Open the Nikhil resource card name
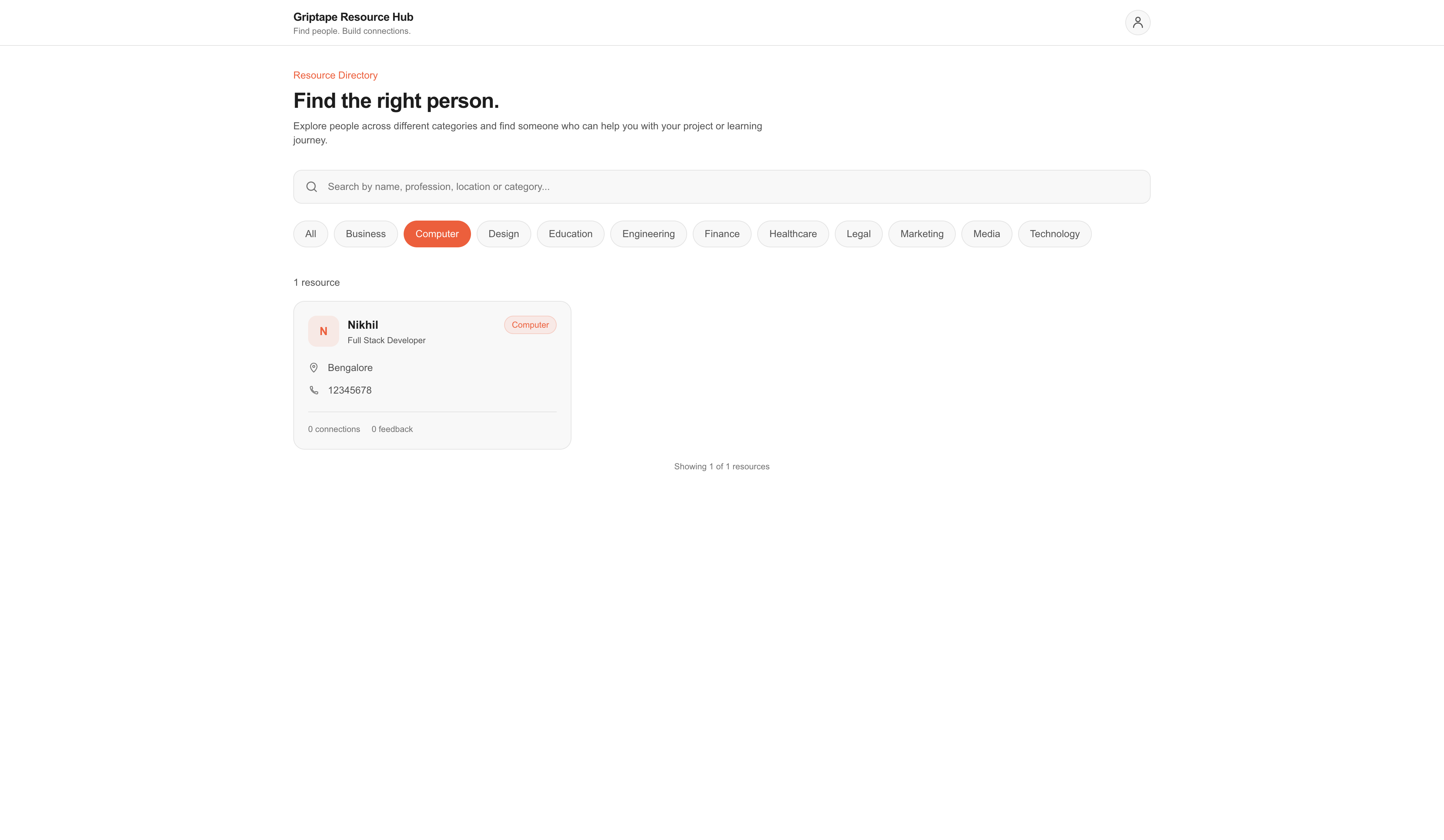 [363, 325]
